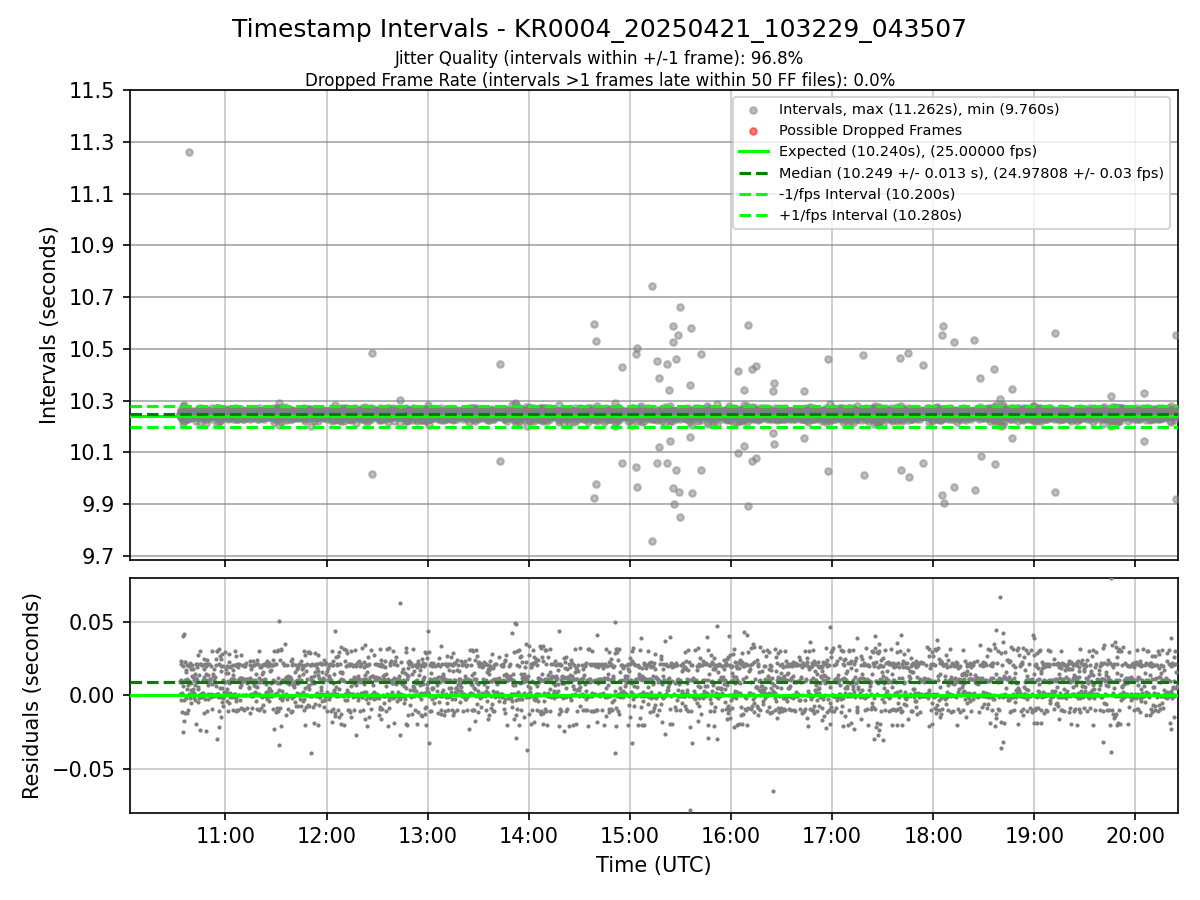Click the y-axis tick label '11.3'

tap(93, 142)
